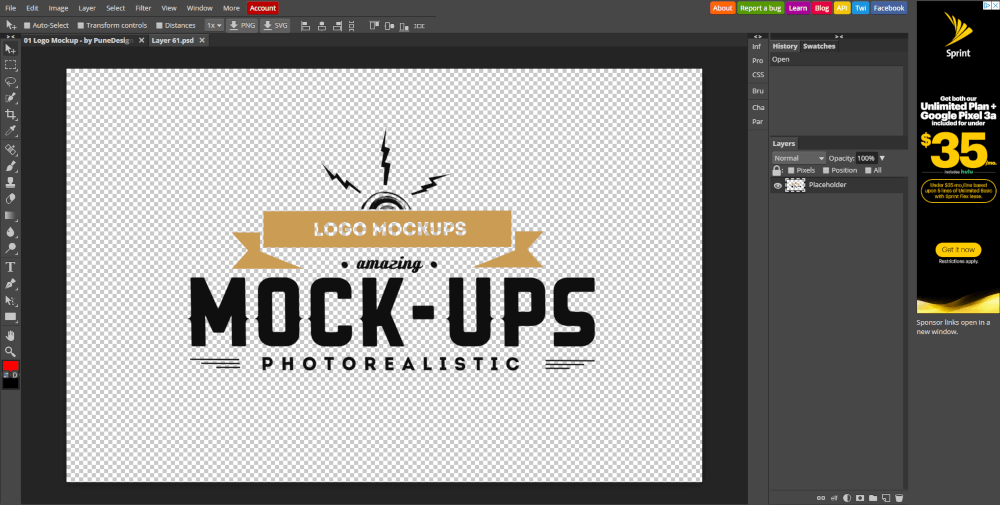Viewport: 1000px width, 505px height.
Task: Enable the Distances checkbox
Action: 159,26
